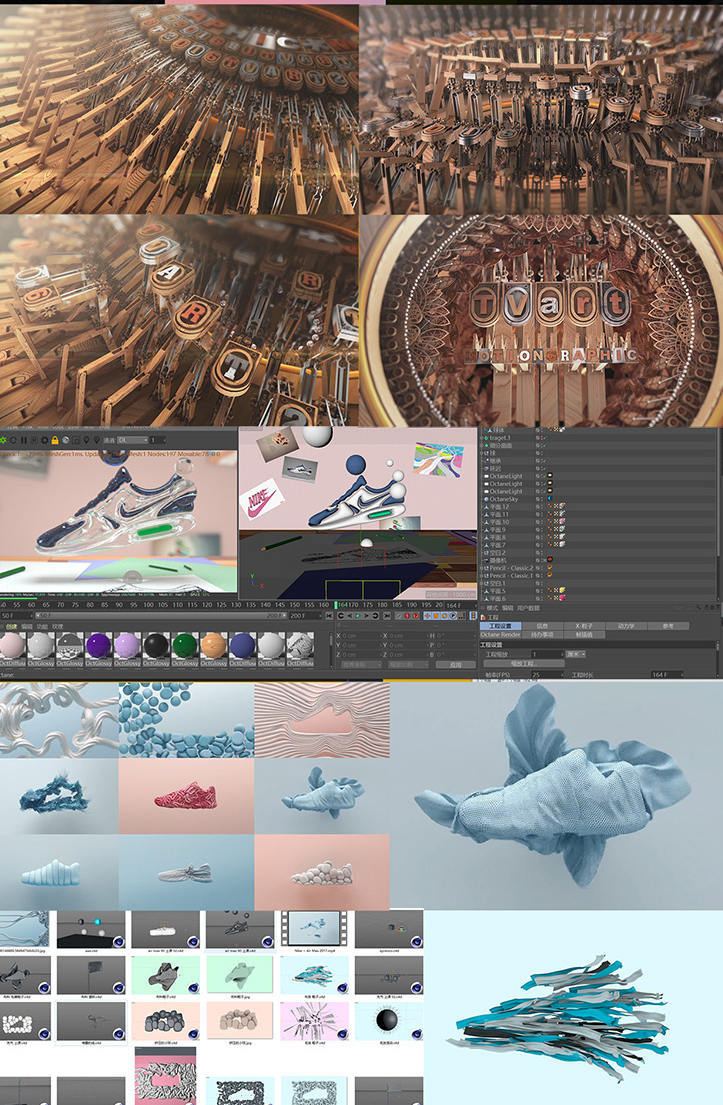Open the unit dropdown beside project scale

point(576,653)
